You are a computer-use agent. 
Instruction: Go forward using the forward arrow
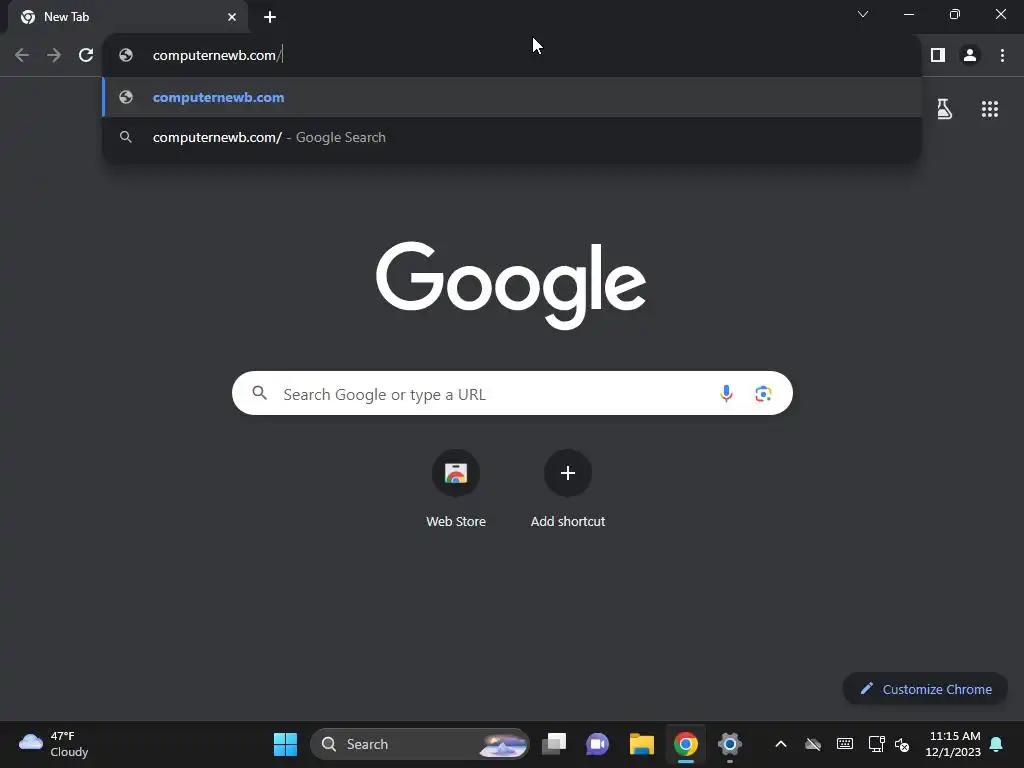(x=54, y=56)
